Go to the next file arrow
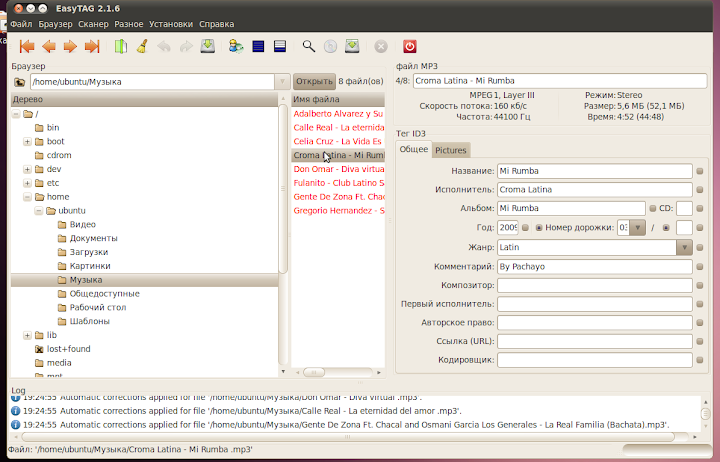 click(70, 46)
